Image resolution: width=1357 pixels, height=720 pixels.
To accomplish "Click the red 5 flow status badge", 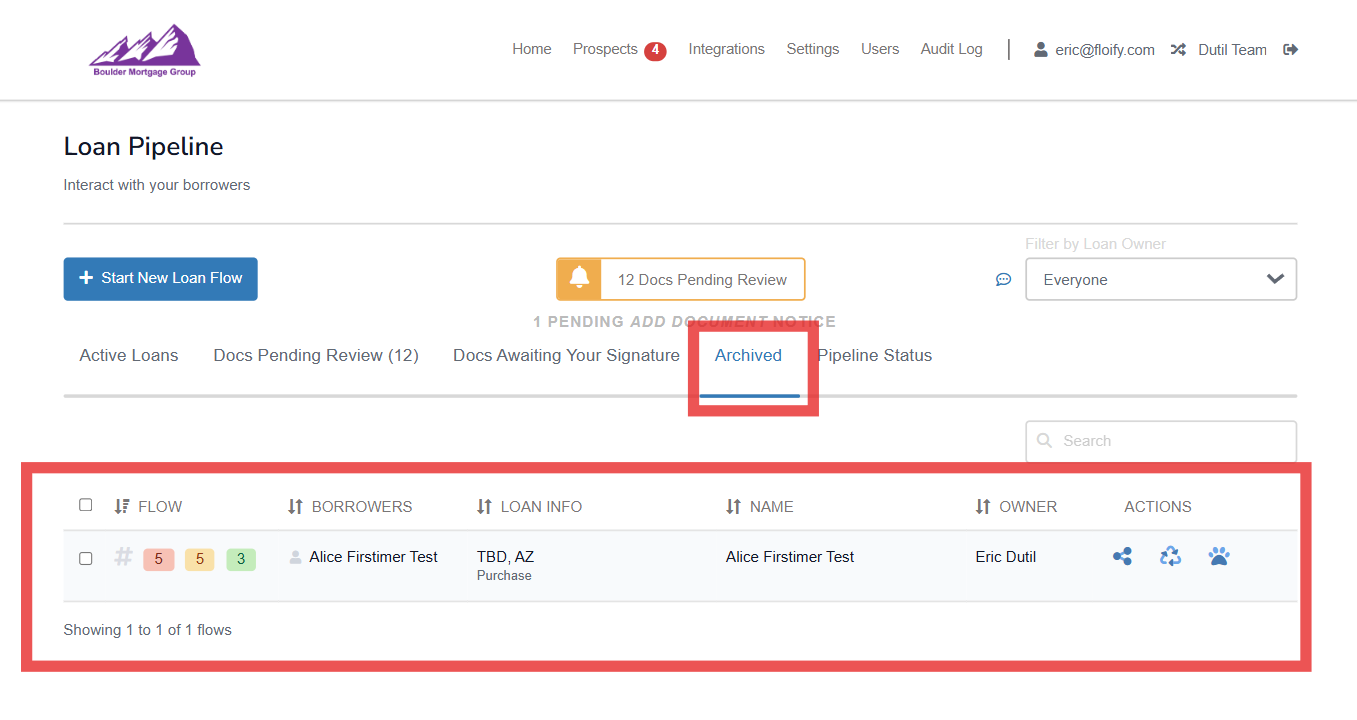I will (158, 559).
